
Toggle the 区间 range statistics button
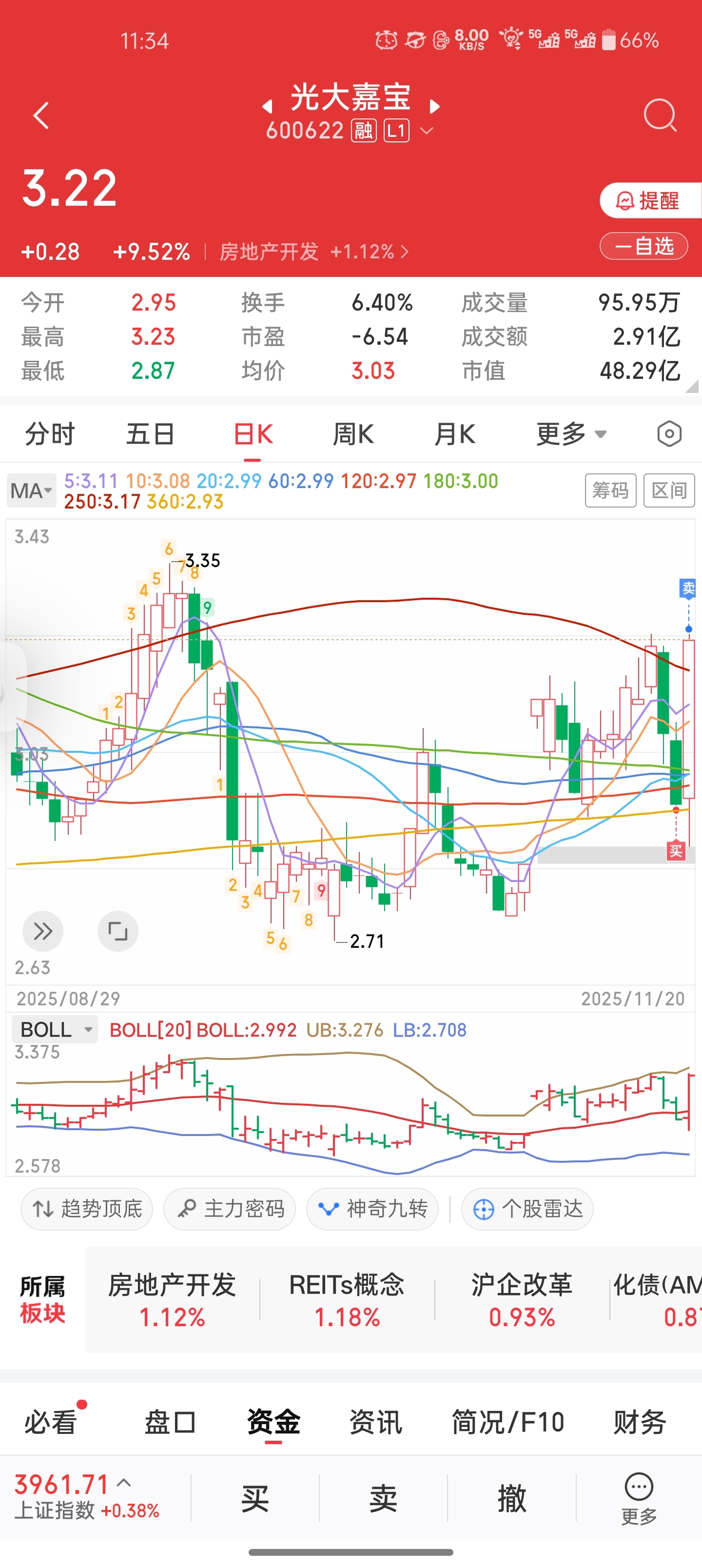point(669,490)
